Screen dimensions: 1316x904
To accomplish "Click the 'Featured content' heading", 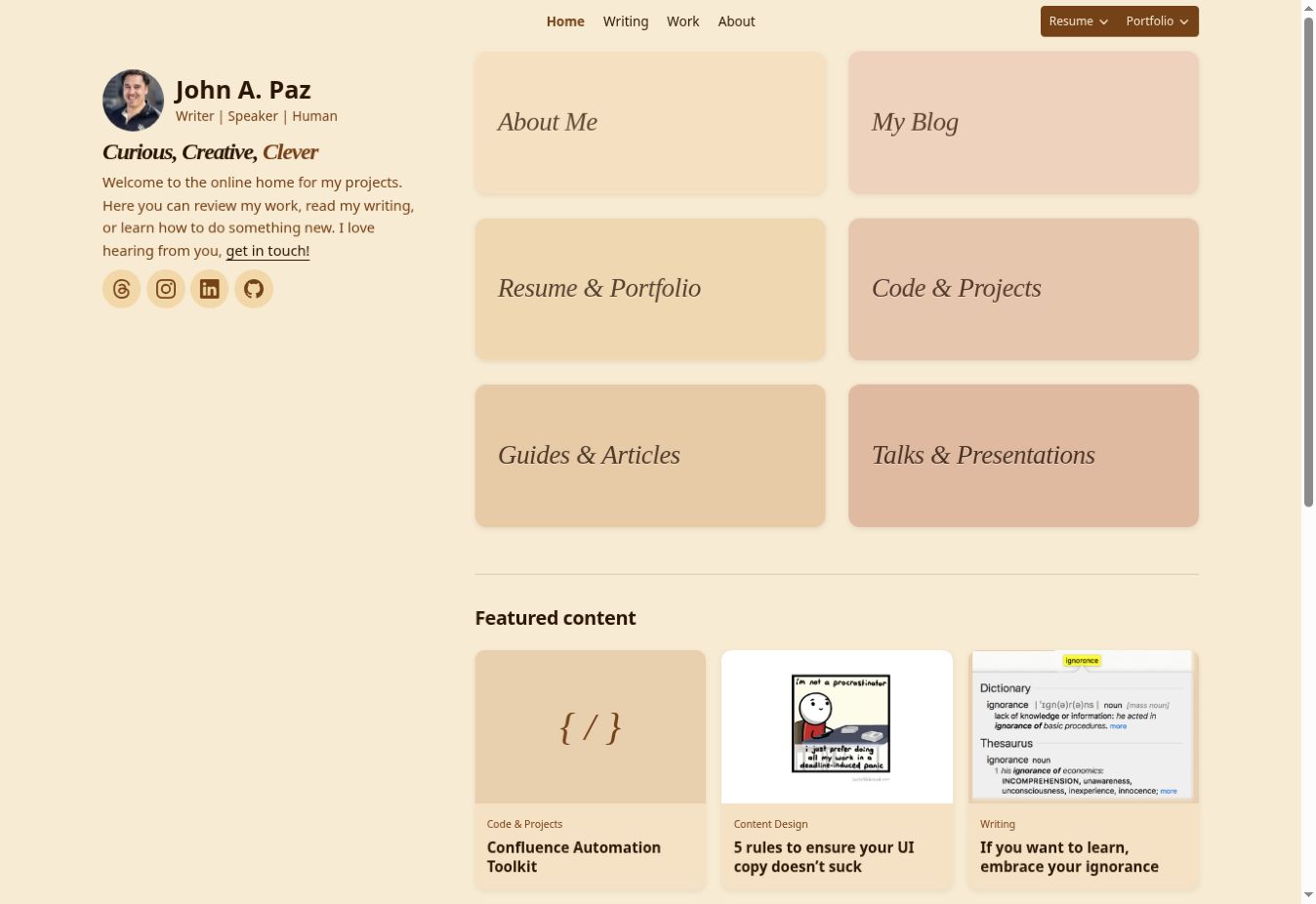I will [x=555, y=618].
